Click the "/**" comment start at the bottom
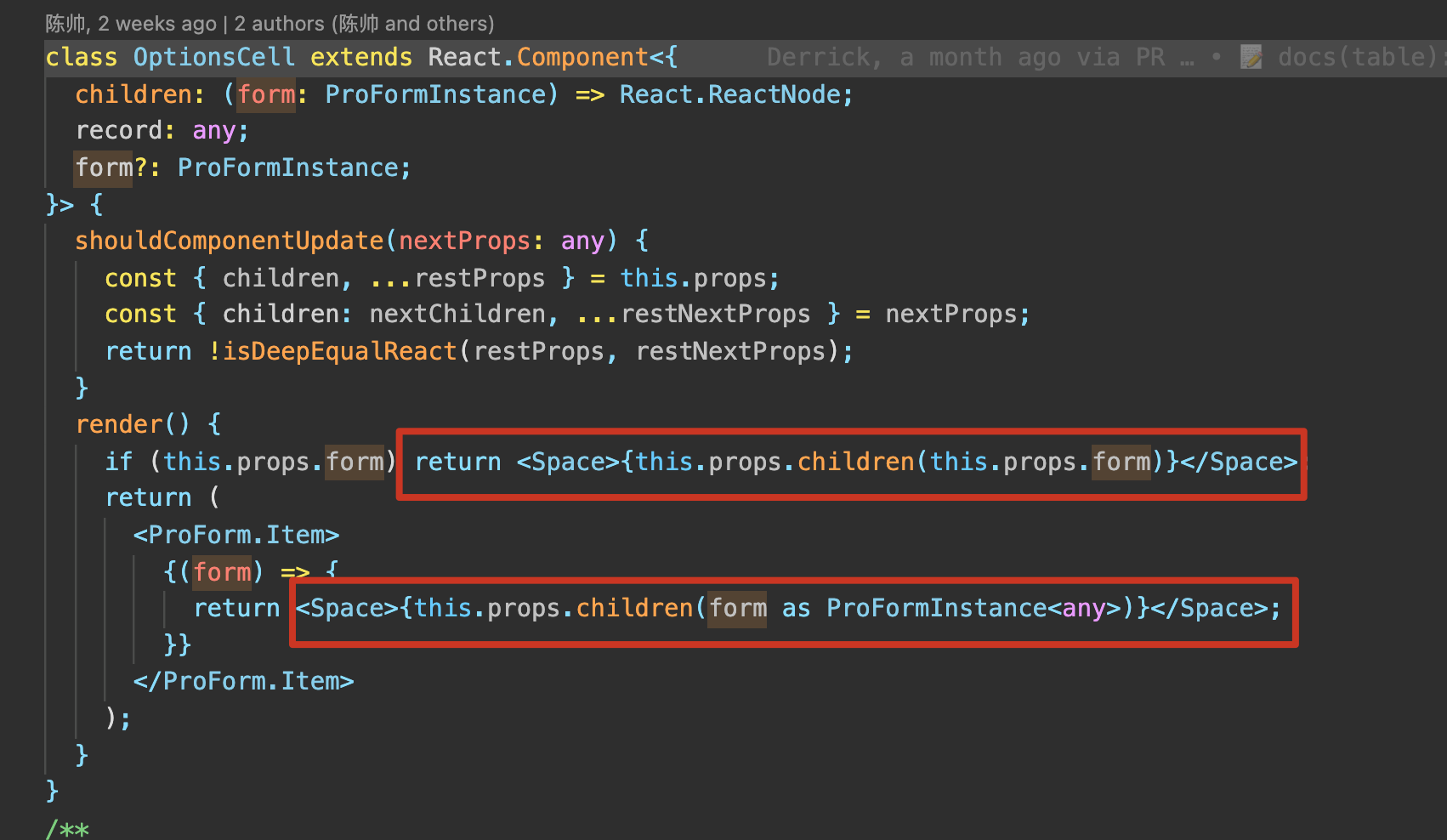Image resolution: width=1447 pixels, height=840 pixels. coord(66,829)
